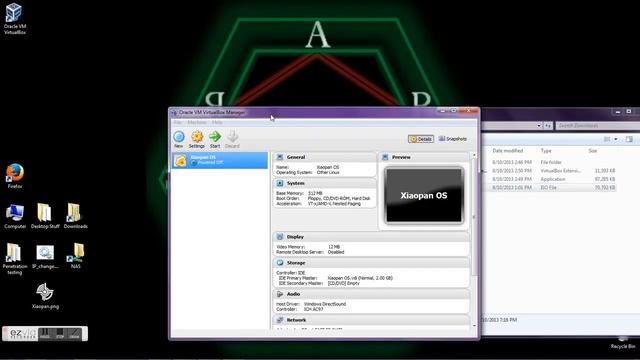Click the System chip icon
Image resolution: width=640 pixels, height=360 pixels.
click(280, 183)
